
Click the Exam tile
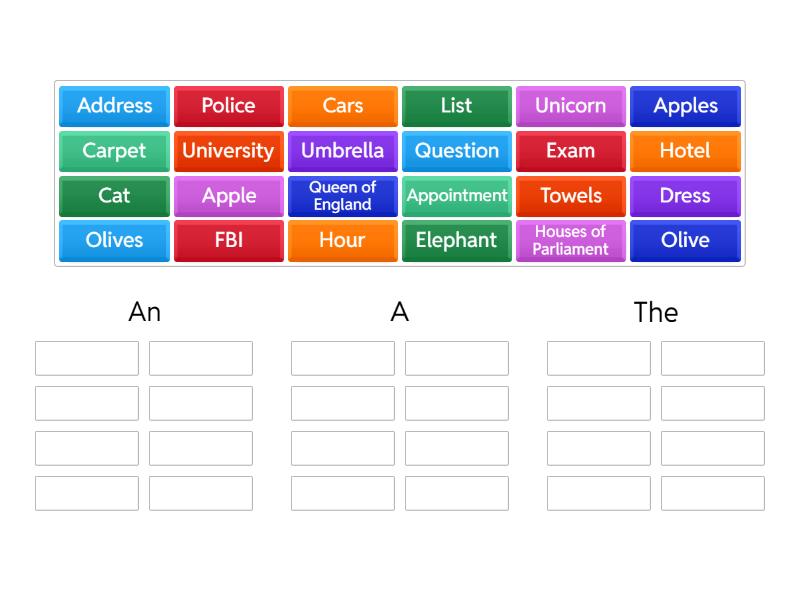570,151
